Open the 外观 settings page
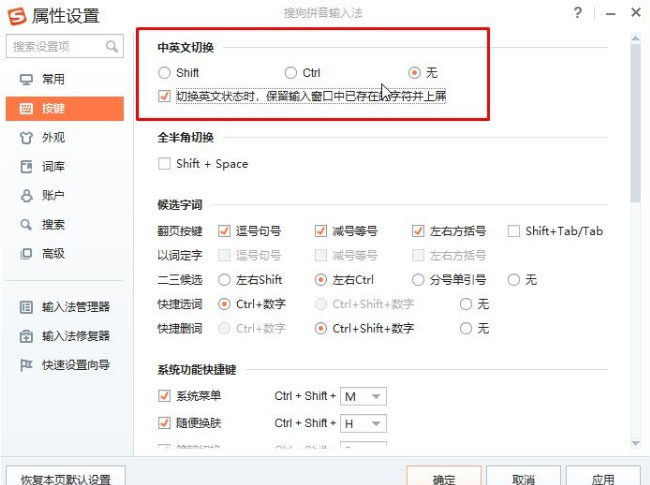This screenshot has width=650, height=485. point(65,138)
